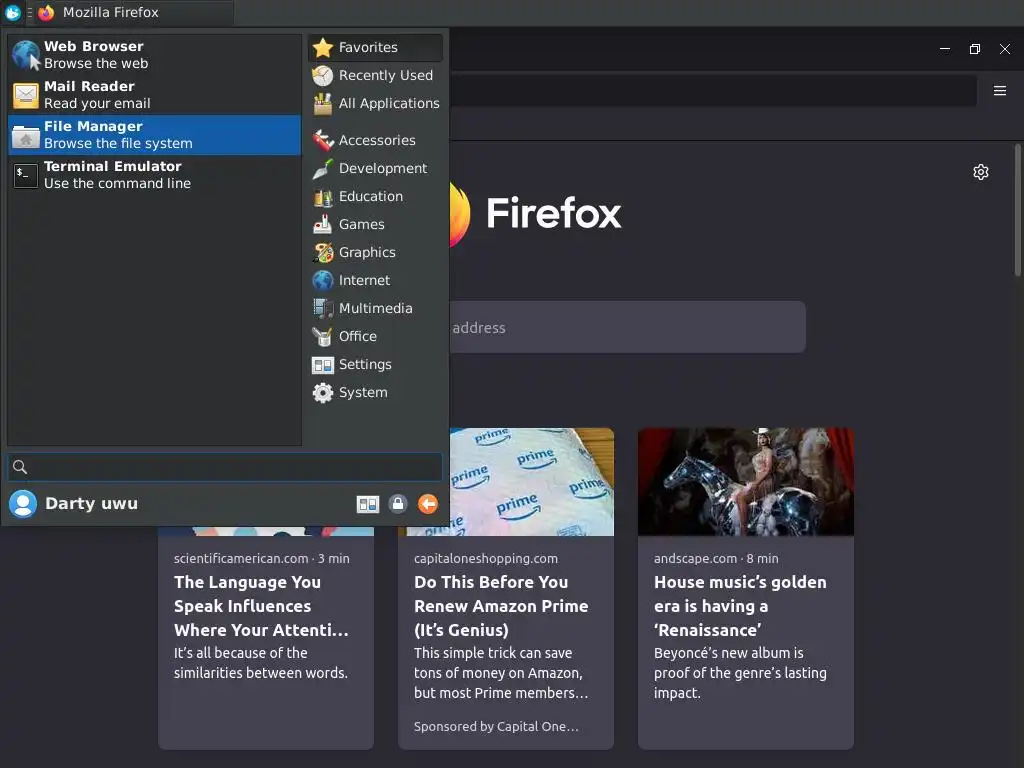Image resolution: width=1024 pixels, height=768 pixels.
Task: Open the Internet category
Action: (x=376, y=280)
